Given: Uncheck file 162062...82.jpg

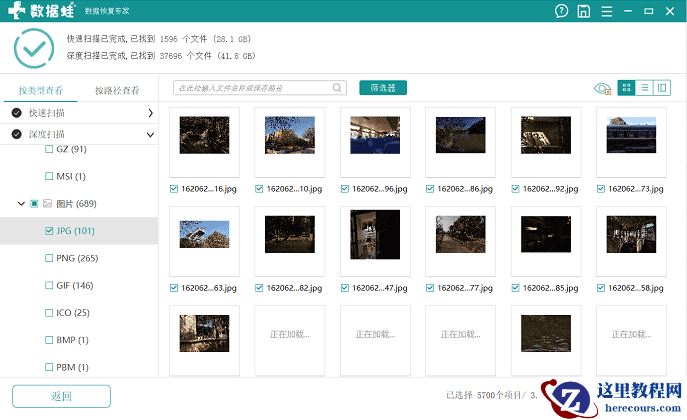Looking at the screenshot, I should (x=259, y=288).
